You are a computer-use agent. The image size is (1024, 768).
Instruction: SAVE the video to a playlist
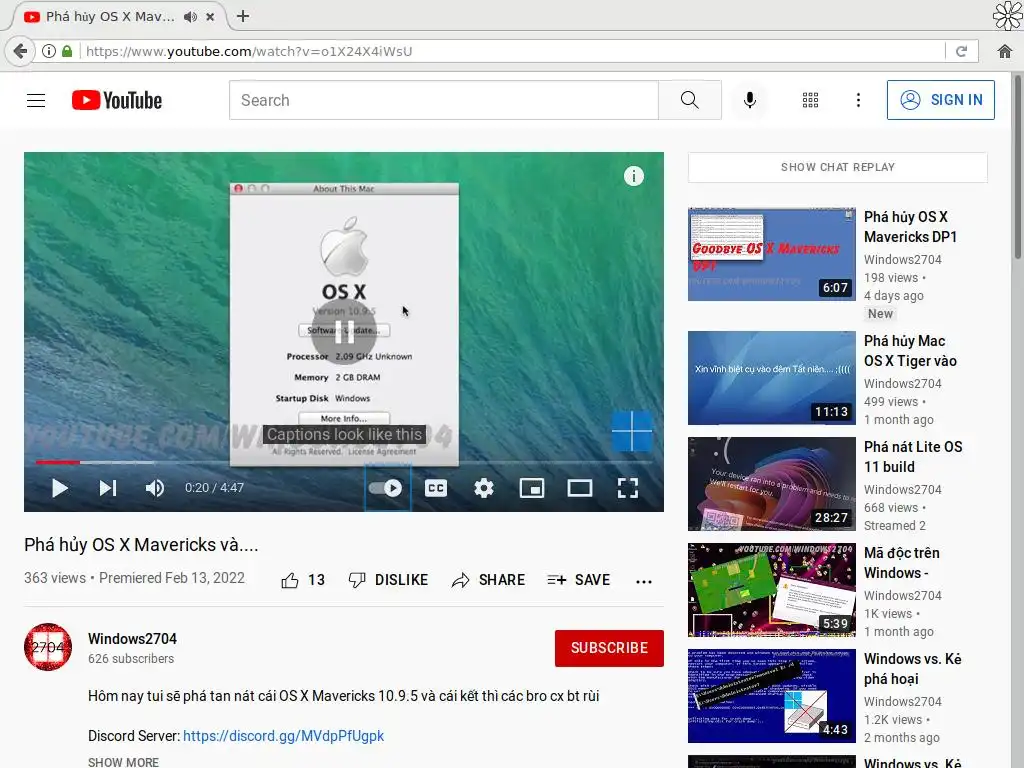pyautogui.click(x=579, y=580)
